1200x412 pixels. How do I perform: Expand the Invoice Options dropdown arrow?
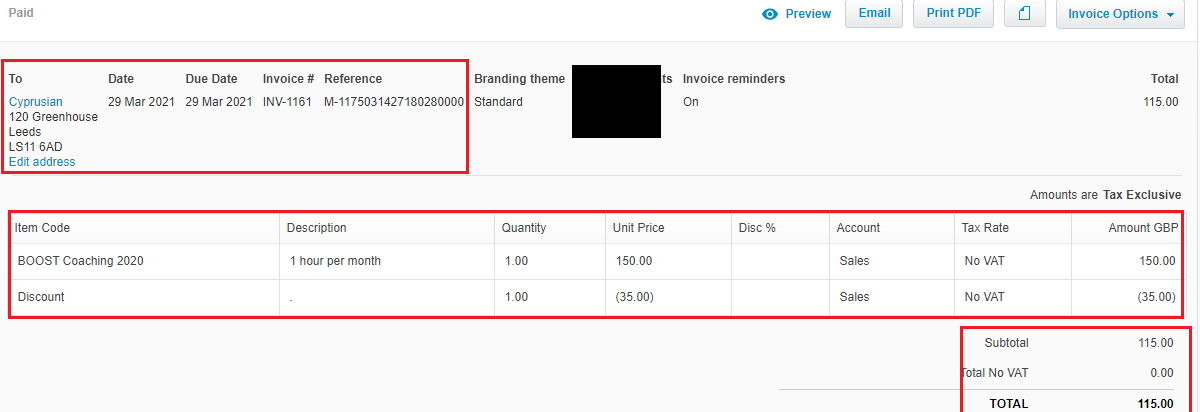point(1169,15)
